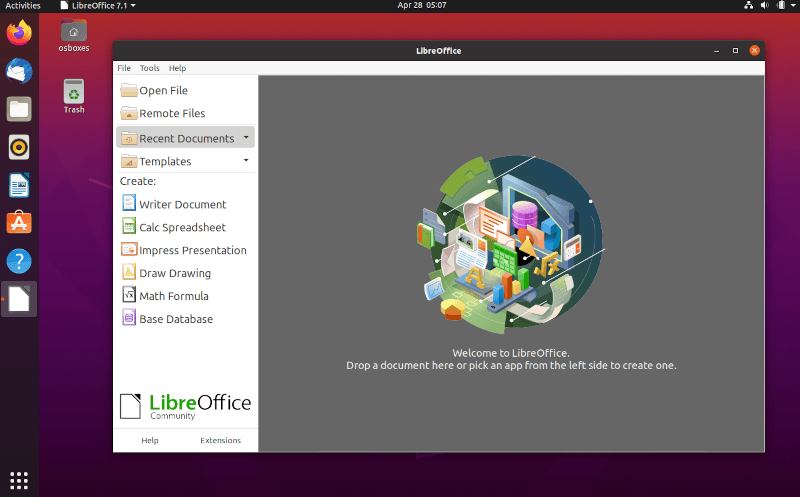Expand the Recent Documents dropdown arrow
The image size is (800, 497).
246,137
